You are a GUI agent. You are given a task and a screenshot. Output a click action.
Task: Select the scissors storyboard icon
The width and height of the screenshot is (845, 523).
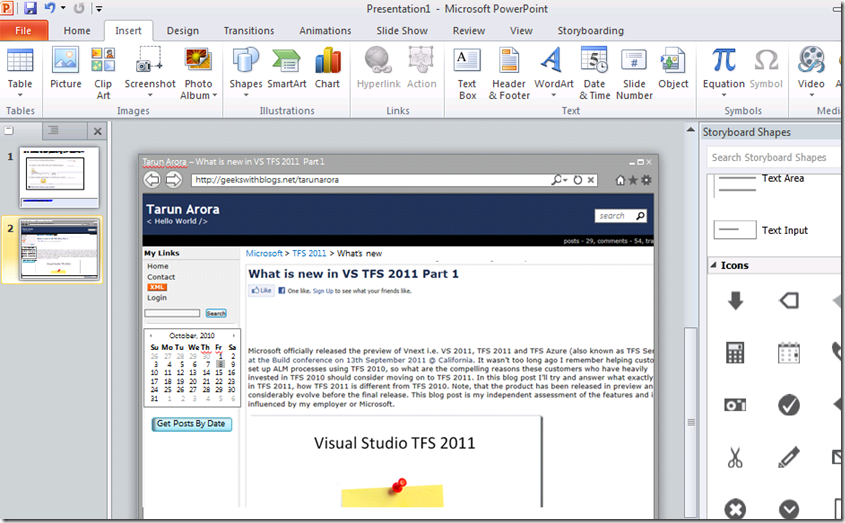[735, 457]
